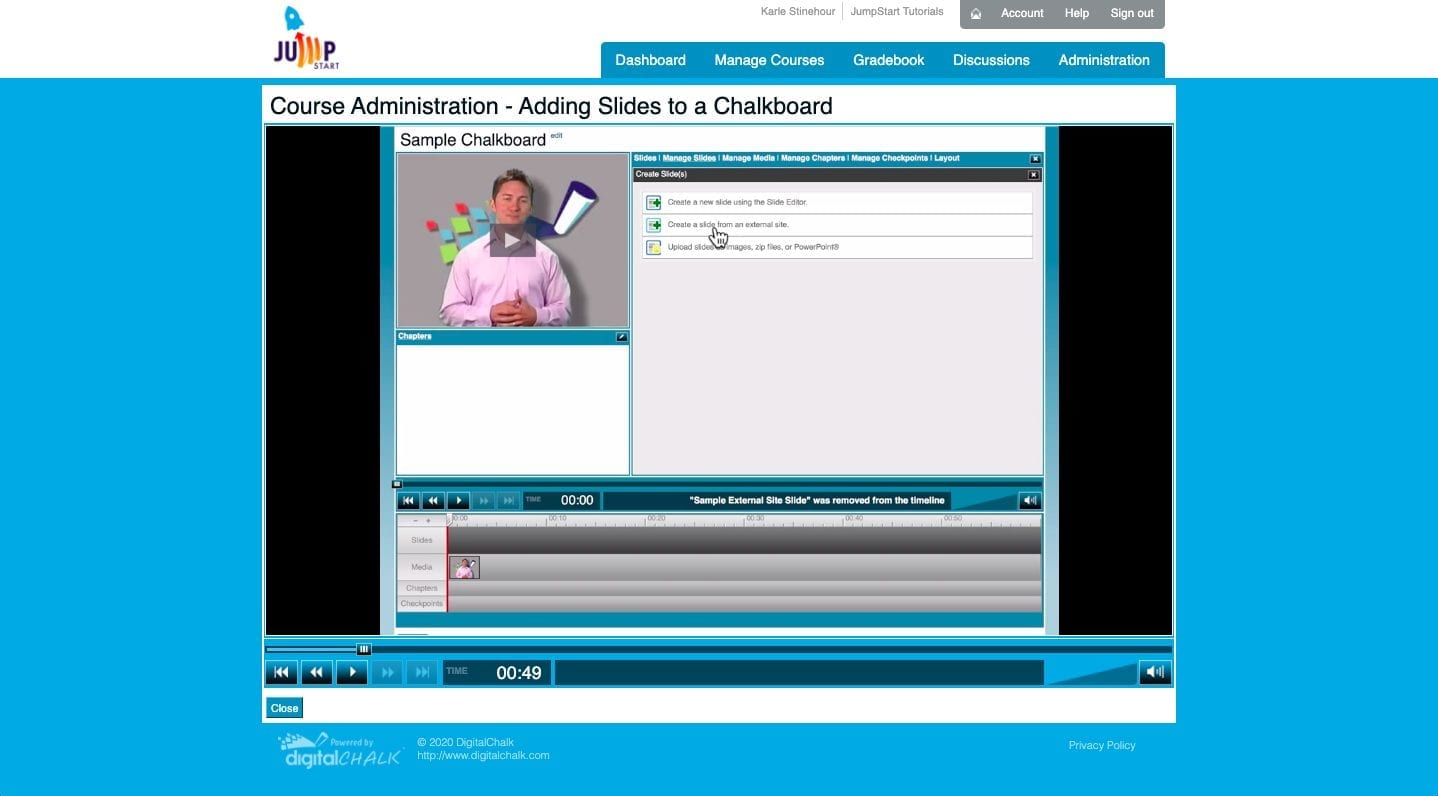1438x796 pixels.
Task: Skip to end in the embedded 00:00 player
Action: click(x=508, y=501)
